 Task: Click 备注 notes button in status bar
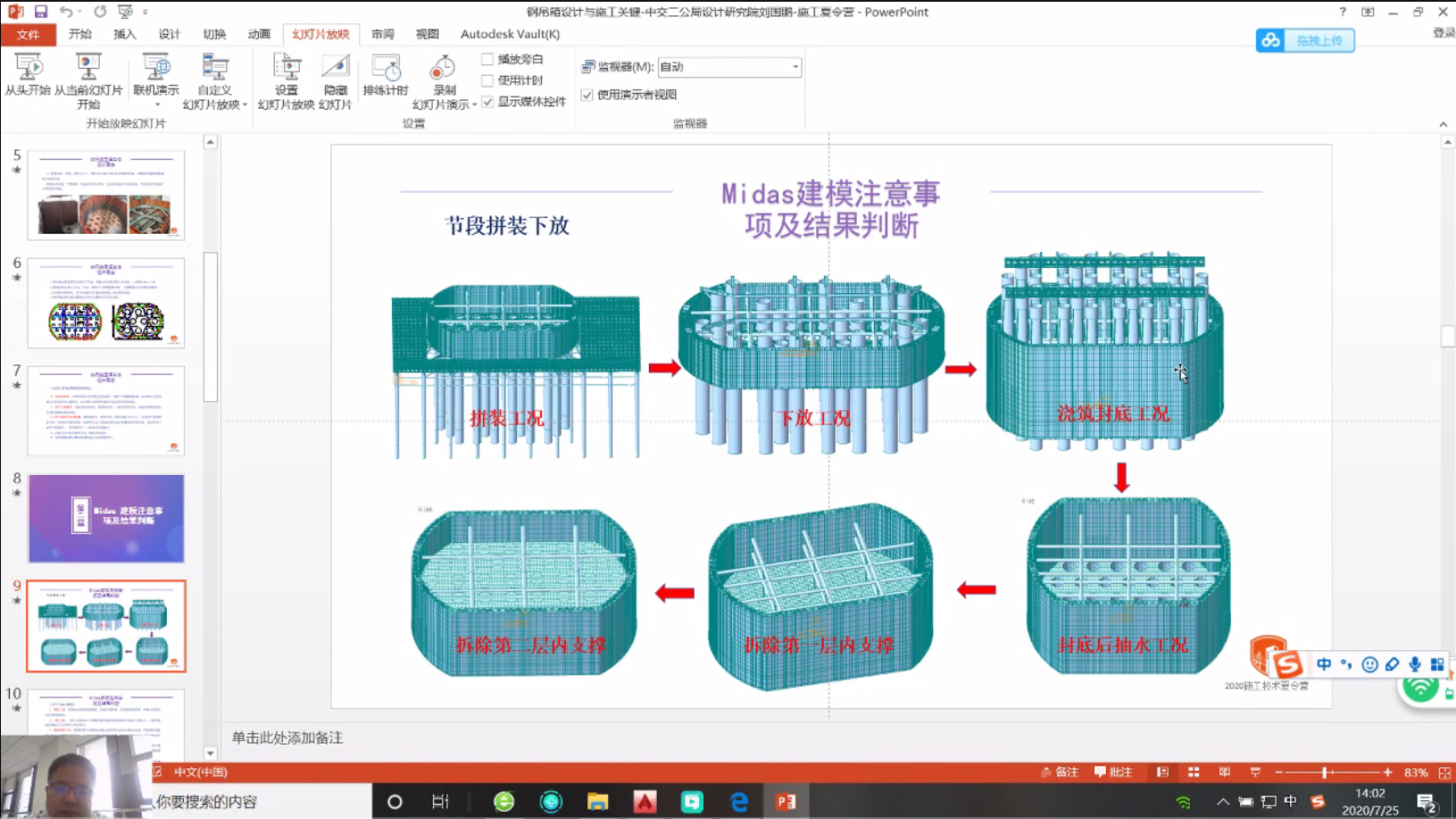[x=1060, y=773]
